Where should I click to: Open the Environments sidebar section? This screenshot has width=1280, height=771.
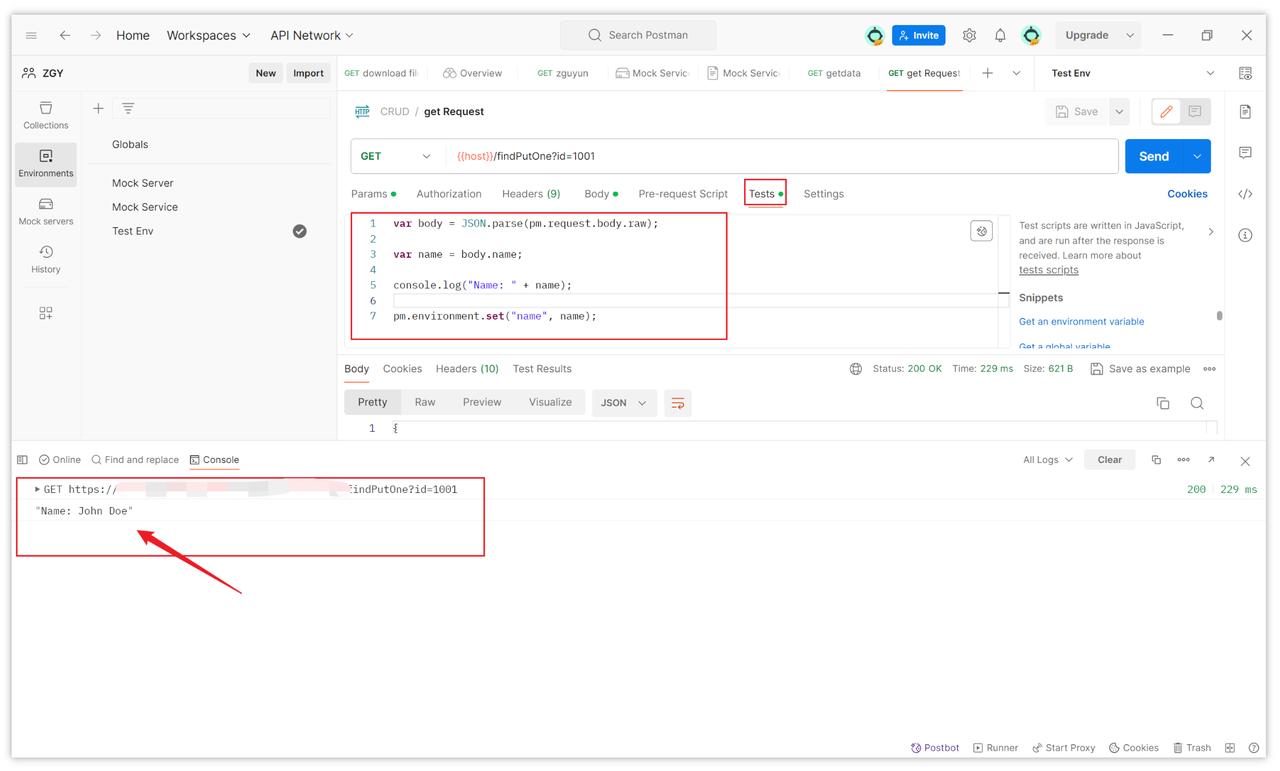46,163
